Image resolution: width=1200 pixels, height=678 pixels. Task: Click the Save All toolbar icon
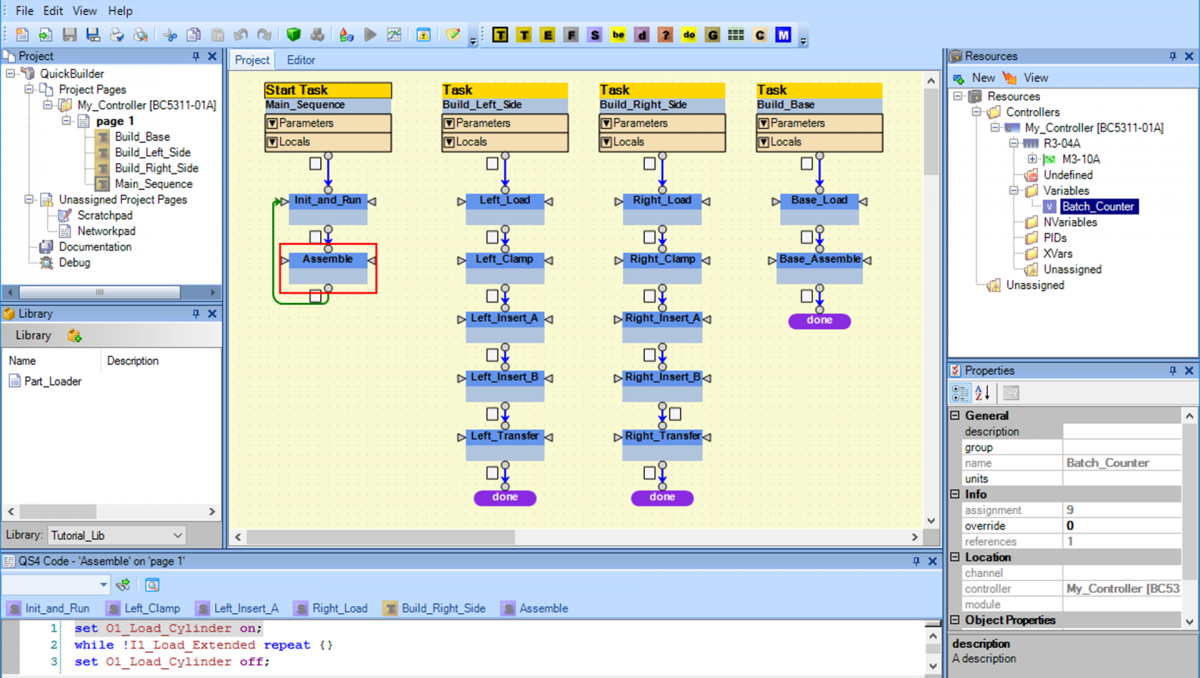[x=93, y=35]
